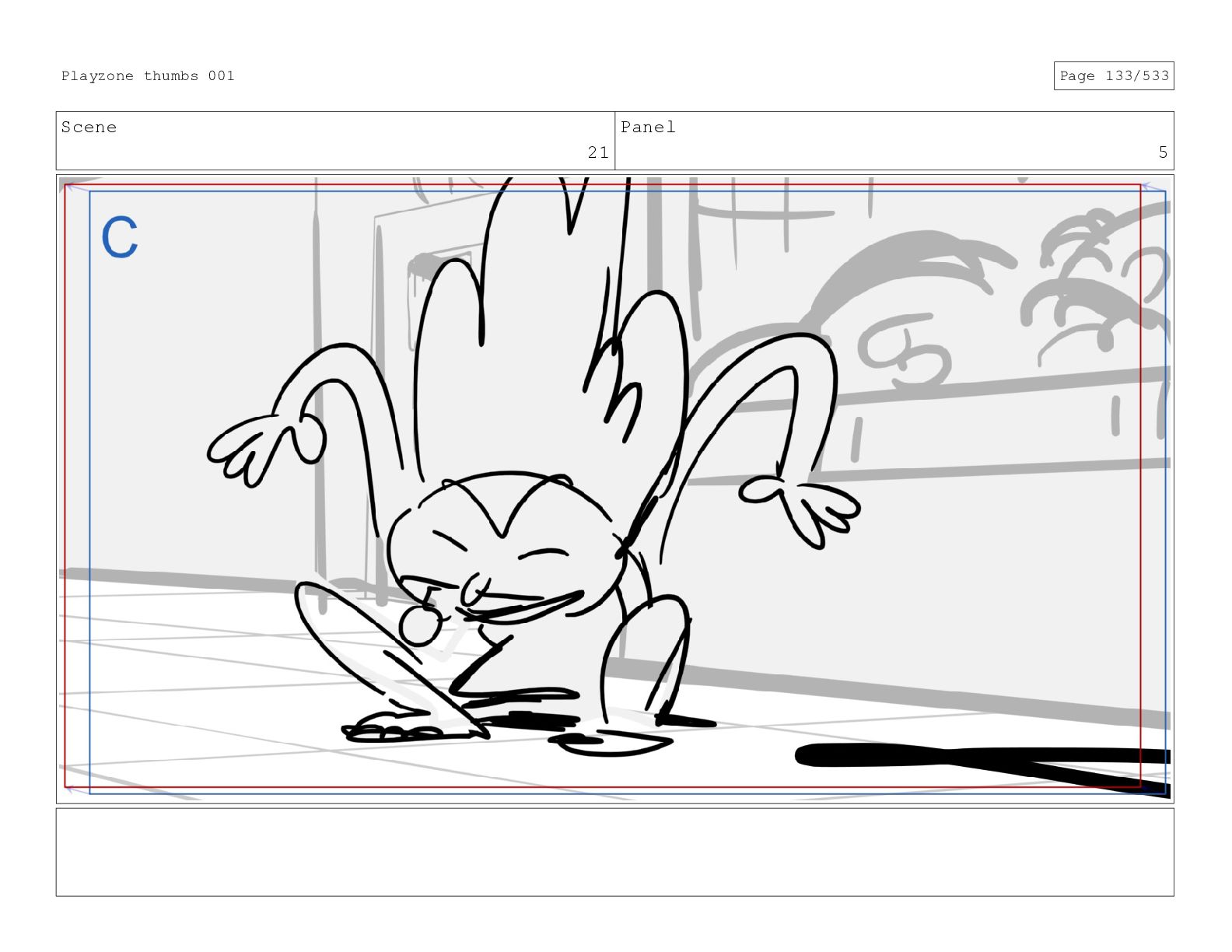Click the blue 'C' camera label

(x=120, y=238)
